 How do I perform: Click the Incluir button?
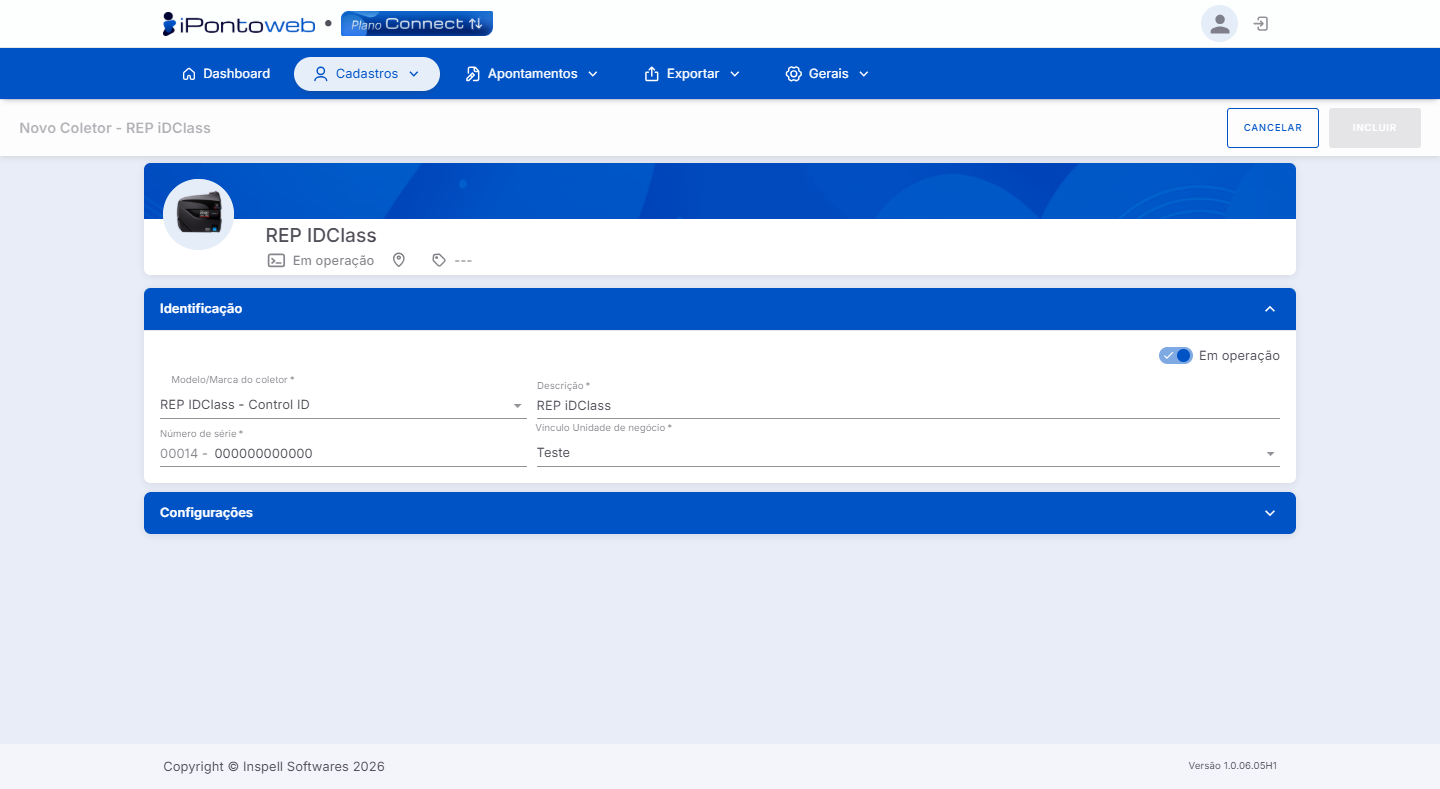1375,128
